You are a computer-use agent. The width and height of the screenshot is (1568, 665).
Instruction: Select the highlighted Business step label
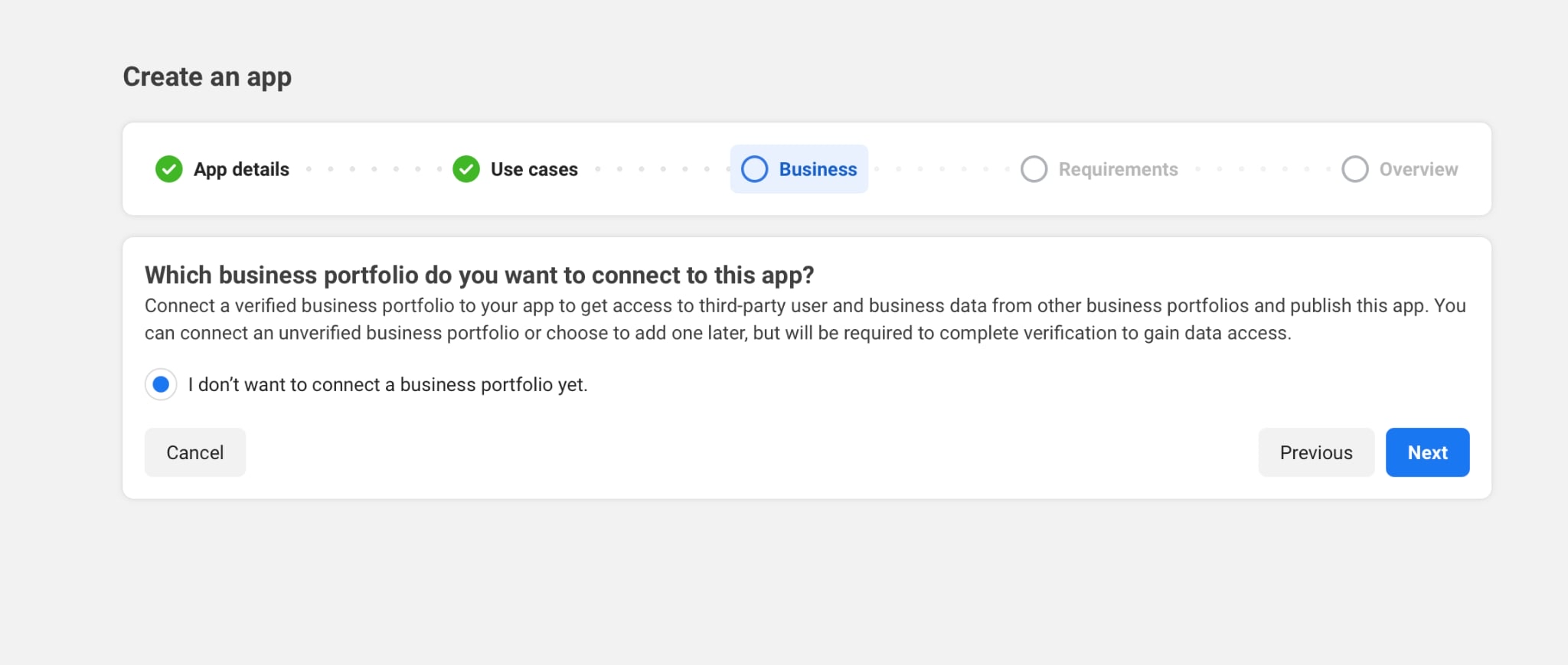818,169
